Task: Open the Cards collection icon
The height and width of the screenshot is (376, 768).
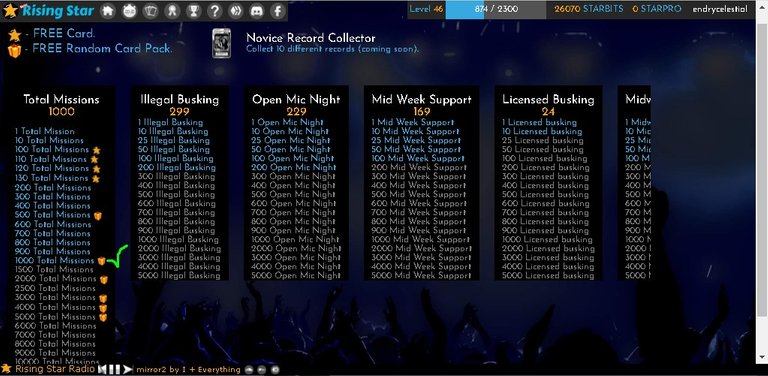Action: pyautogui.click(x=150, y=10)
